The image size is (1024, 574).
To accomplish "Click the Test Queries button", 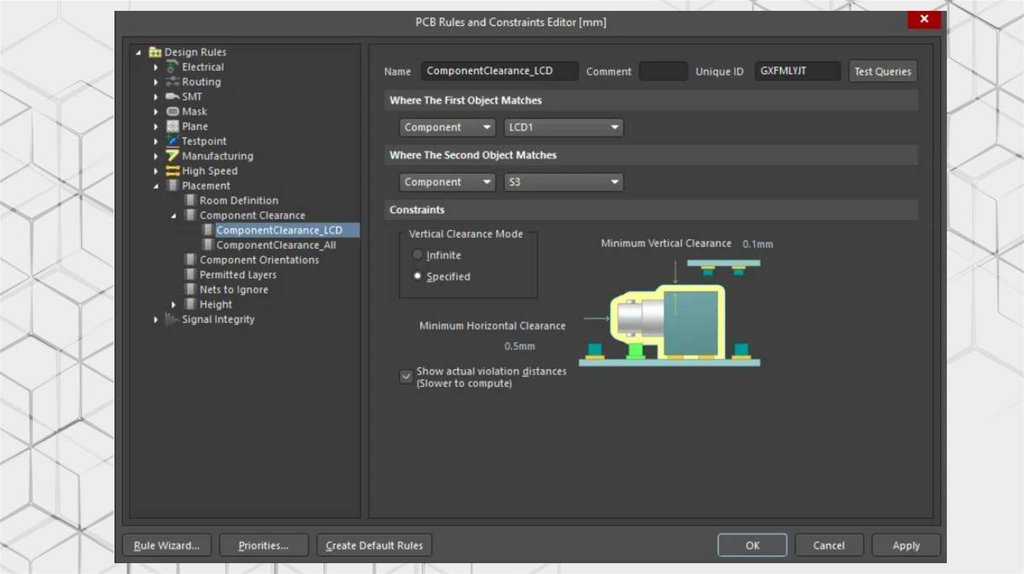I will pyautogui.click(x=882, y=72).
